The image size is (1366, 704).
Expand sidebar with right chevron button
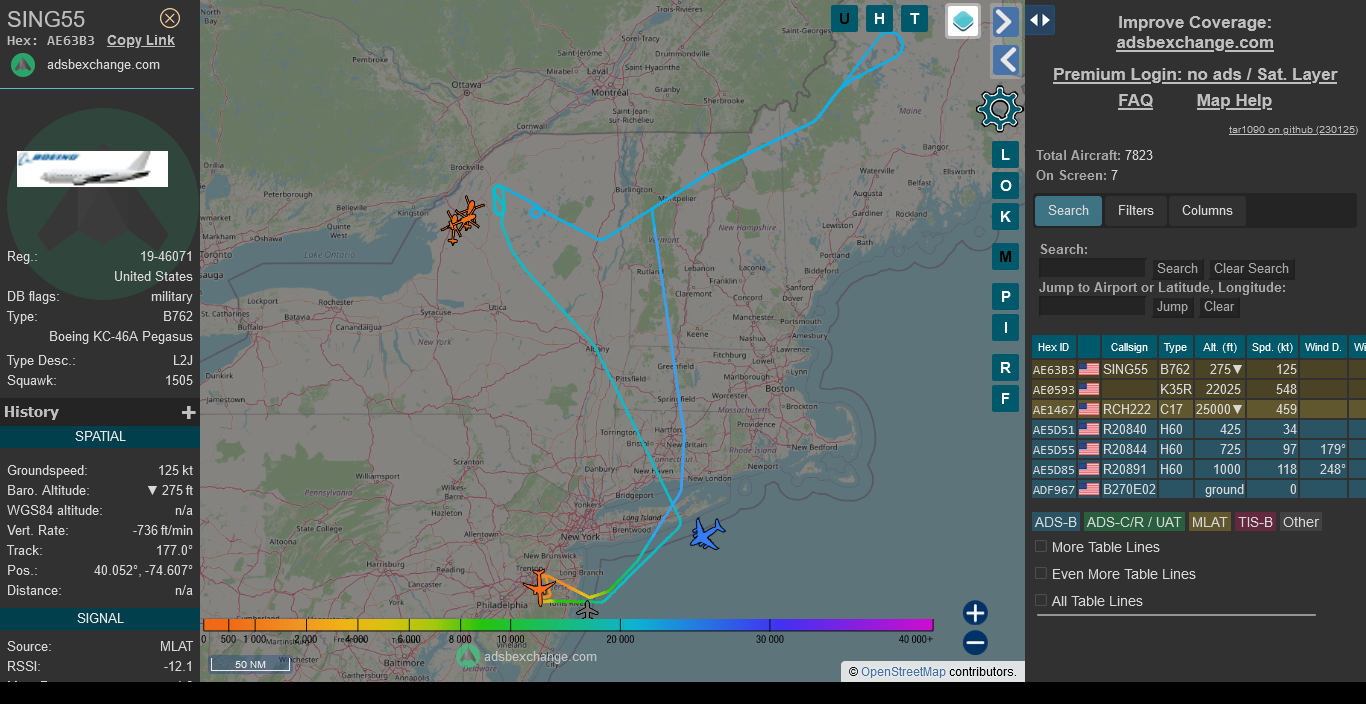click(x=1006, y=21)
